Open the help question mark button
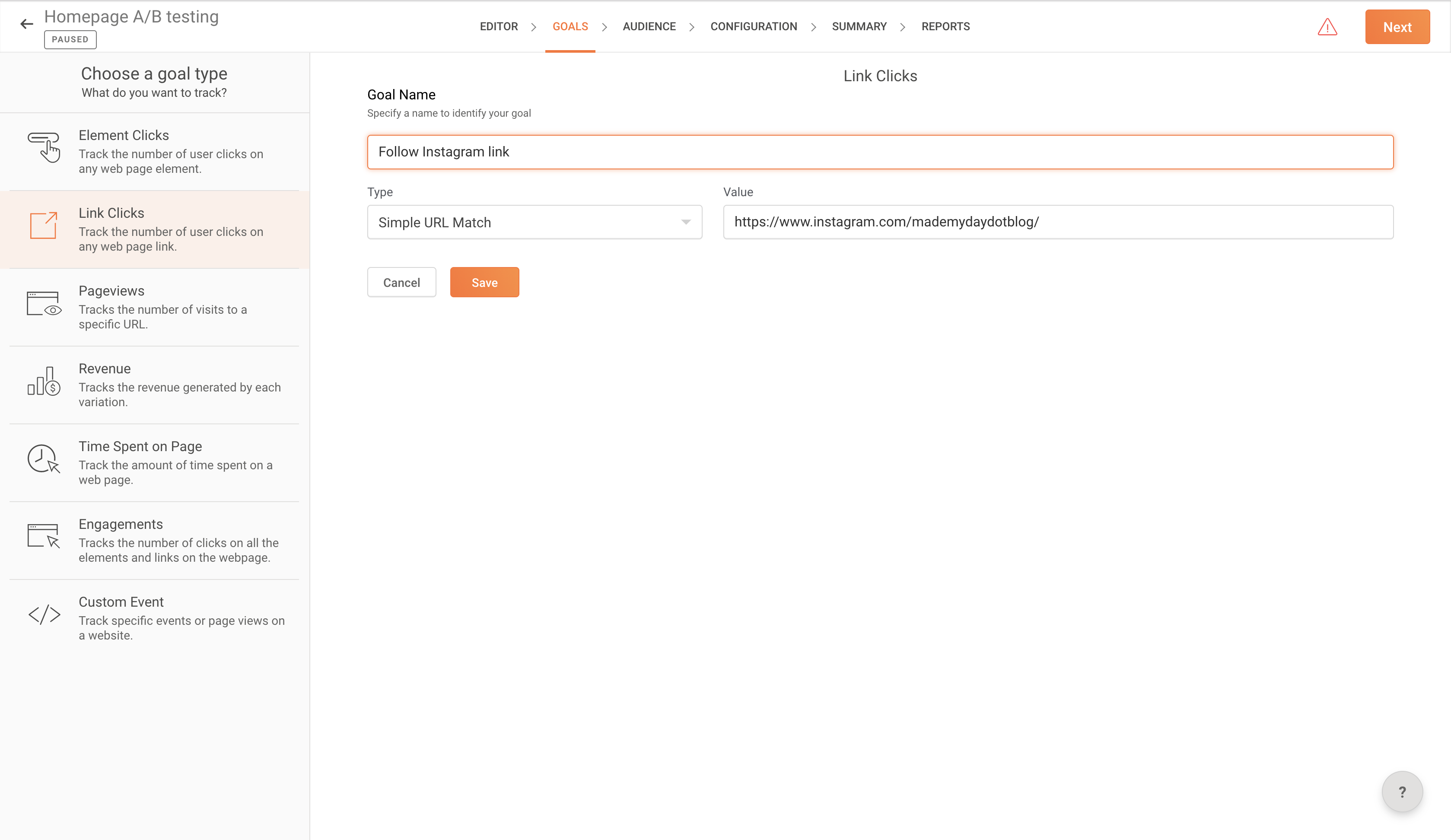This screenshot has height=840, width=1451. 1402,792
